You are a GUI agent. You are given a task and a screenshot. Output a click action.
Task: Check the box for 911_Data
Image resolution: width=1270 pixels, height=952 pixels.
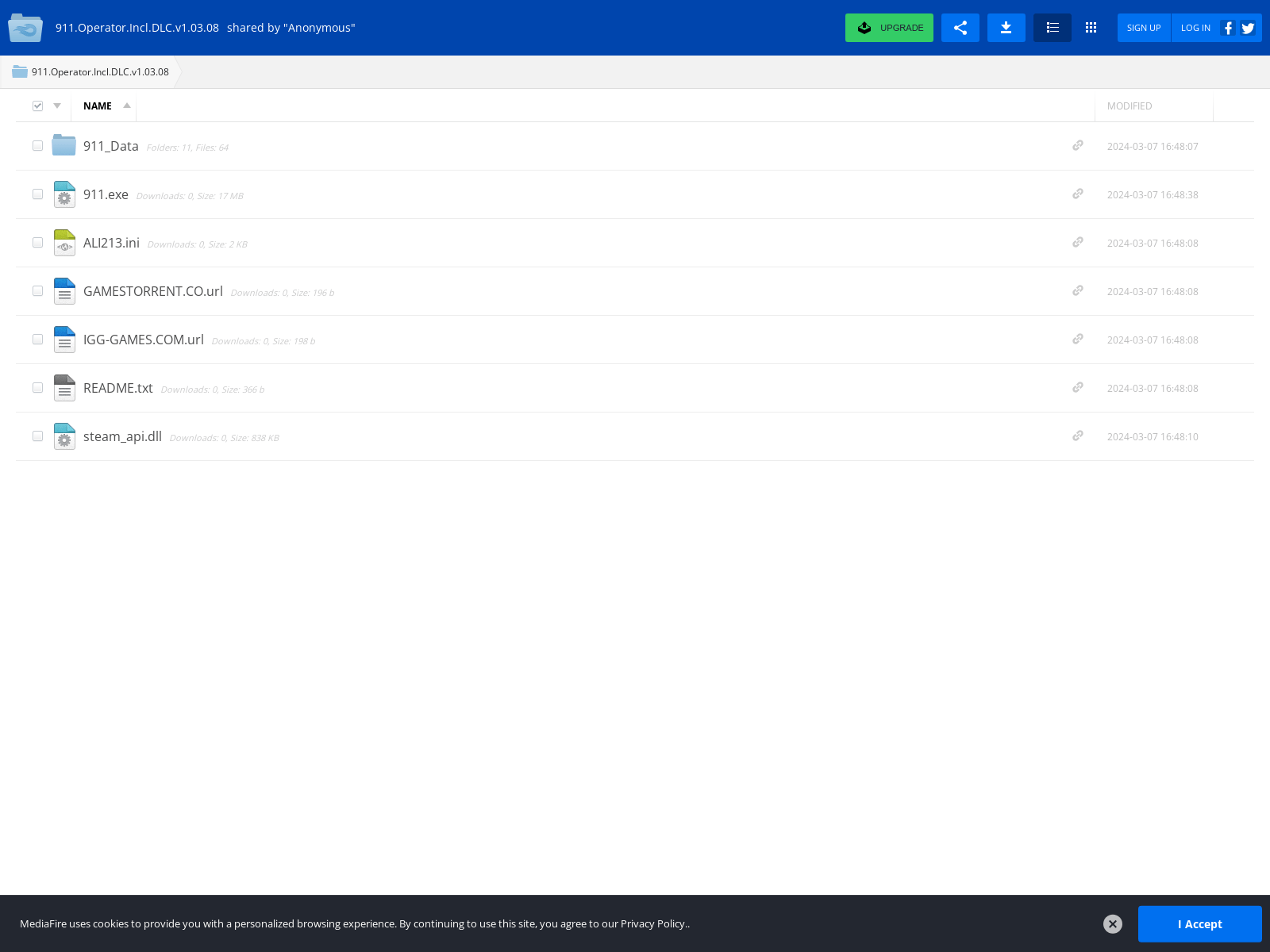[37, 146]
